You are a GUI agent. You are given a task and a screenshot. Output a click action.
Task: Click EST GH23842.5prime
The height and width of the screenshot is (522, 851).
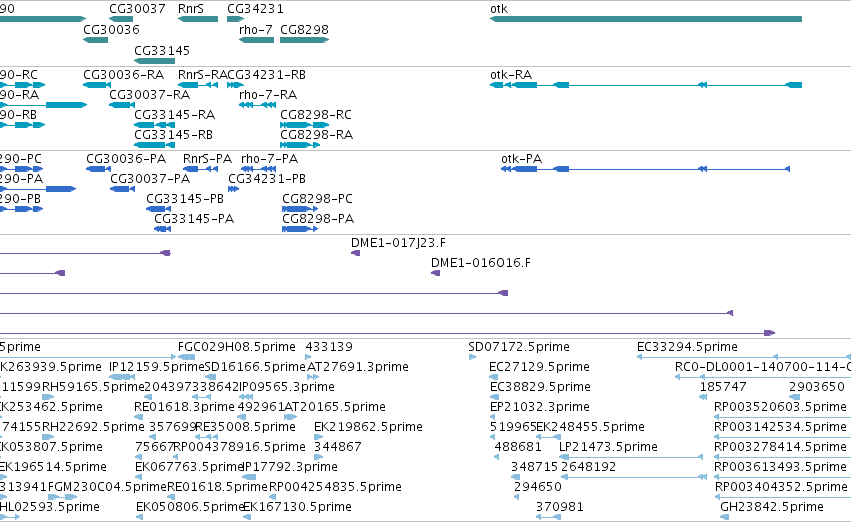772,507
